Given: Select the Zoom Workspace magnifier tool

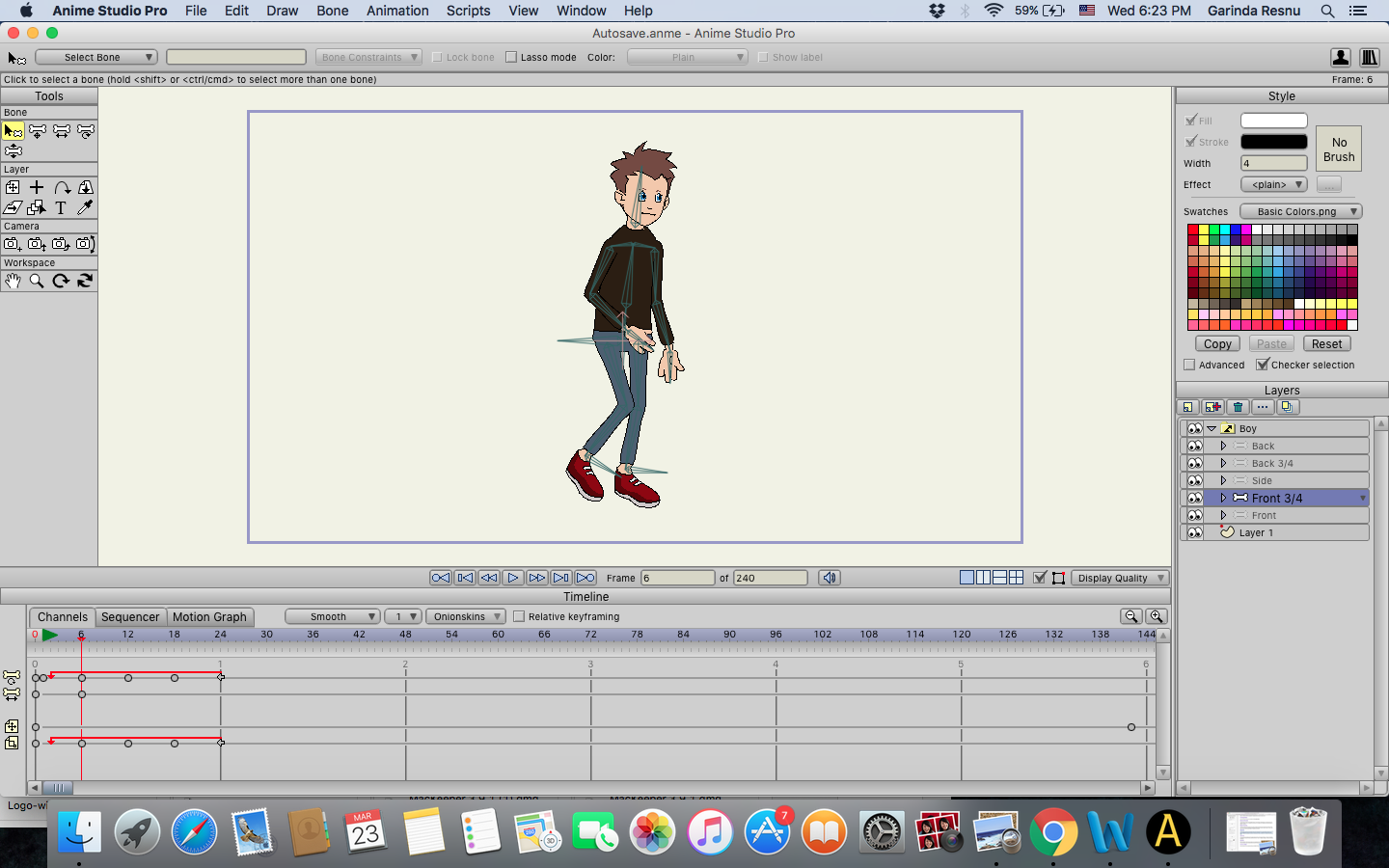Looking at the screenshot, I should 37,281.
